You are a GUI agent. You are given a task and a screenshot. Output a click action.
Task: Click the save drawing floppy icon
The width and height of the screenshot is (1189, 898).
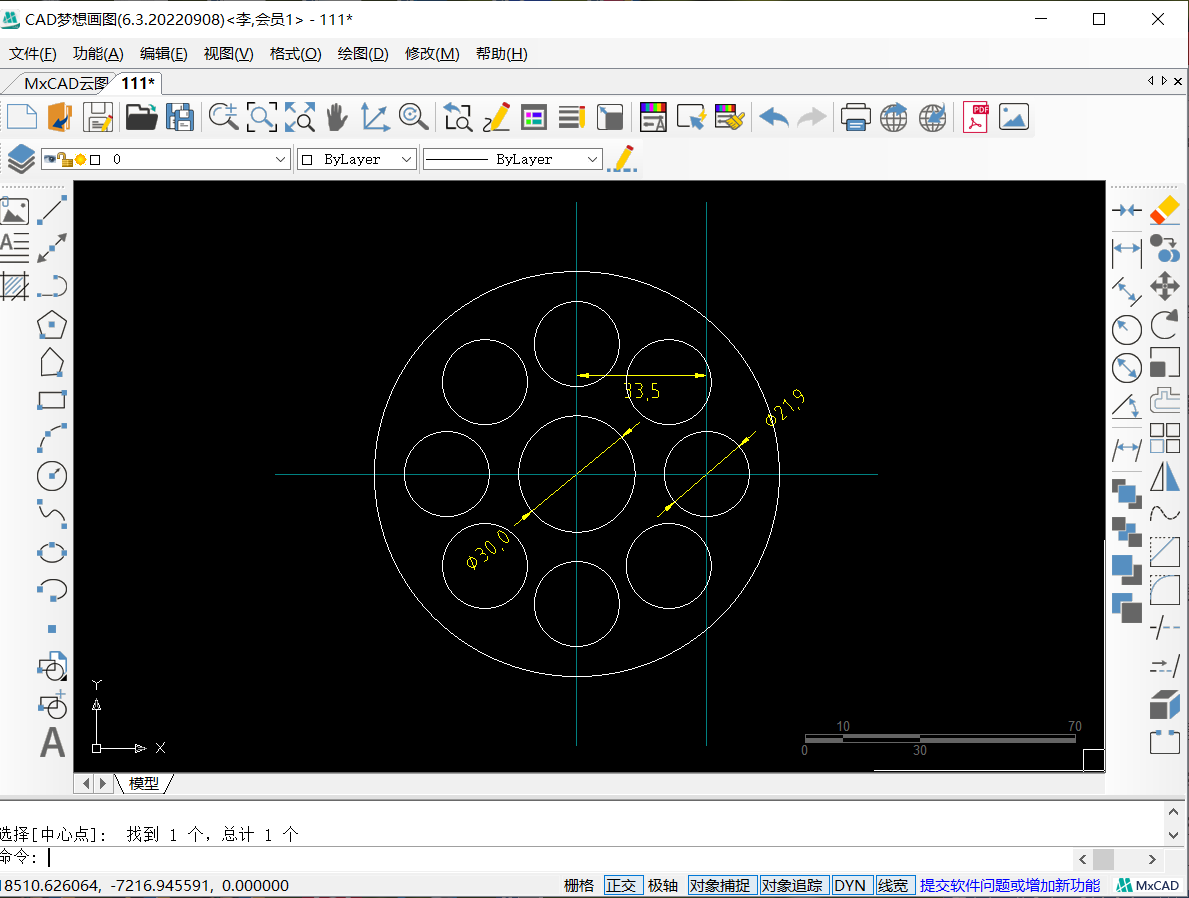98,118
